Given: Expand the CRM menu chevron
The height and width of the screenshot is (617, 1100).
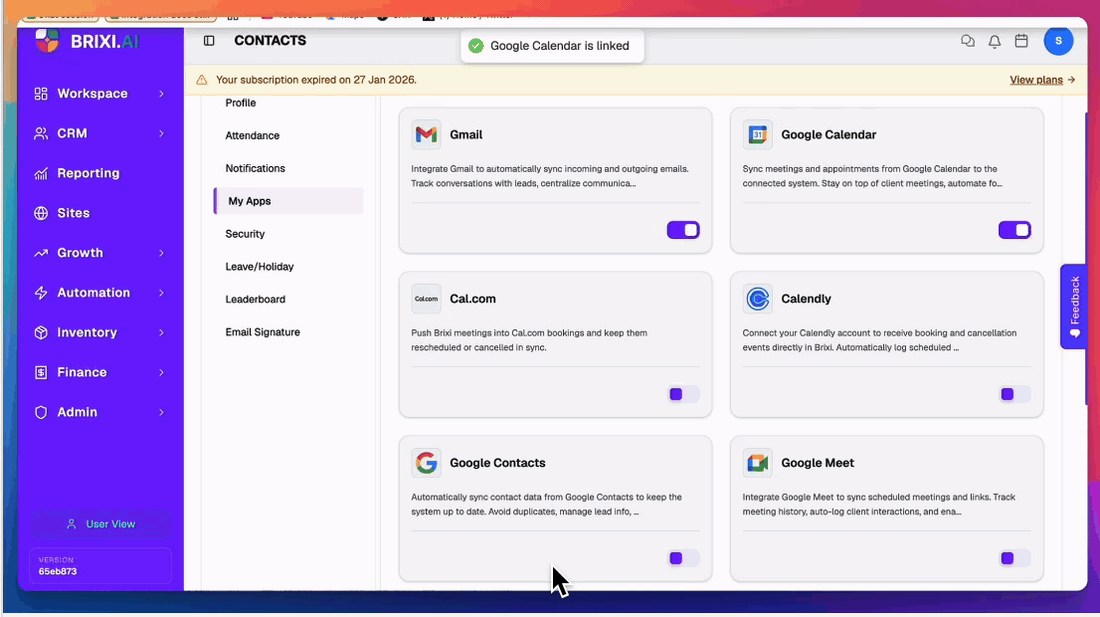Looking at the screenshot, I should pyautogui.click(x=161, y=133).
